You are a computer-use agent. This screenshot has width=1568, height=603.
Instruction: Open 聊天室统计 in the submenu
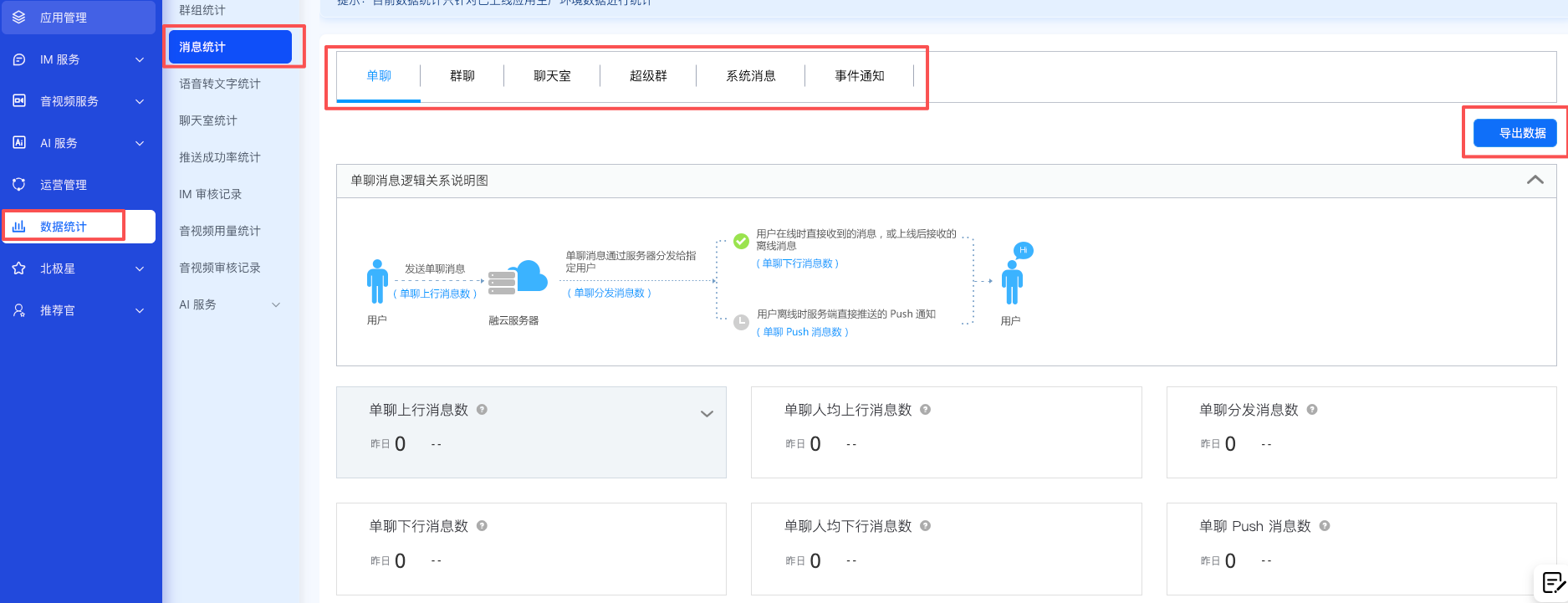pyautogui.click(x=208, y=120)
